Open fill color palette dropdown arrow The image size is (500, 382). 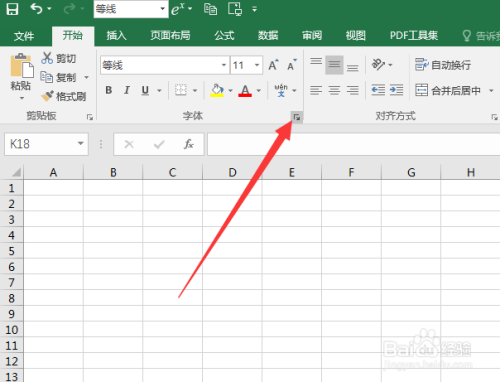(230, 90)
